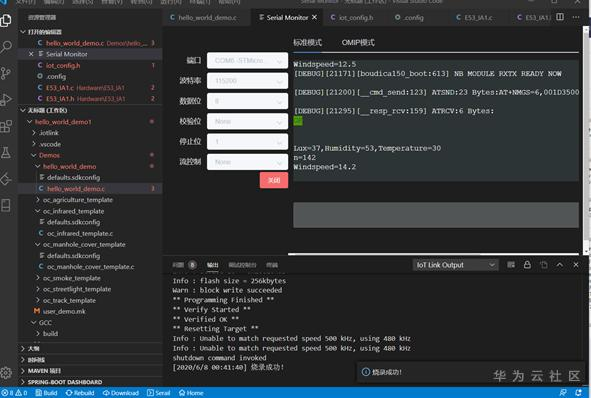Viewport: 591px width, 398px height.
Task: Click the errors and warnings status indicator
Action: click(x=14, y=393)
